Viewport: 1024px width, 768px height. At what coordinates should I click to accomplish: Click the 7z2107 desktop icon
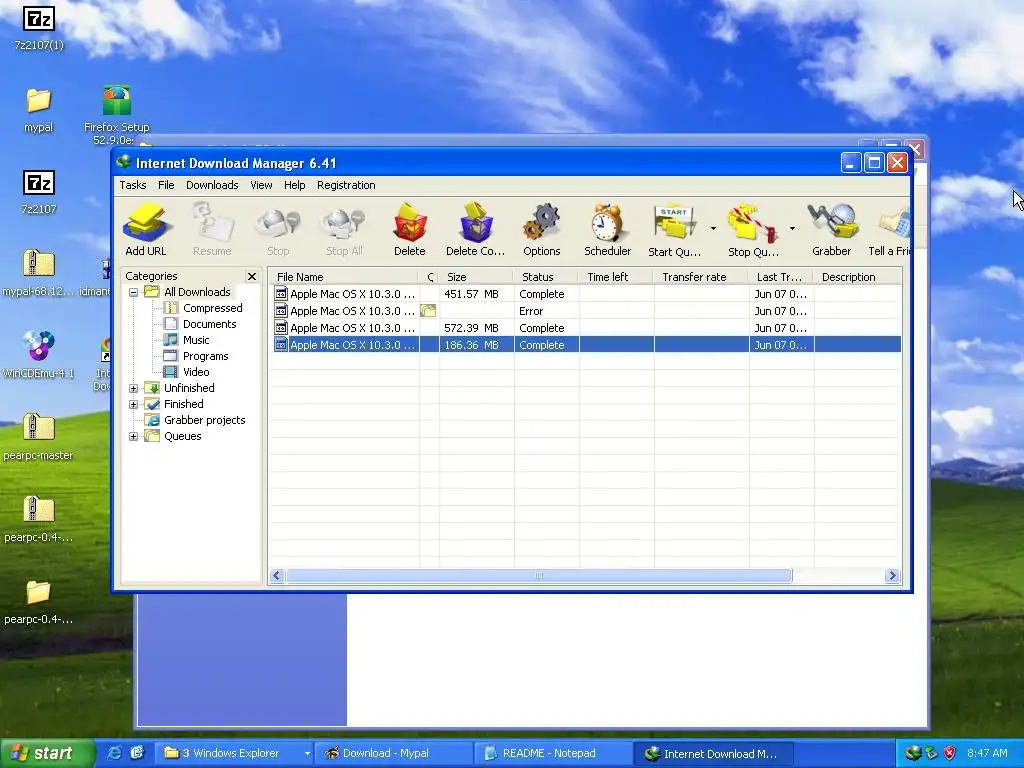39,192
